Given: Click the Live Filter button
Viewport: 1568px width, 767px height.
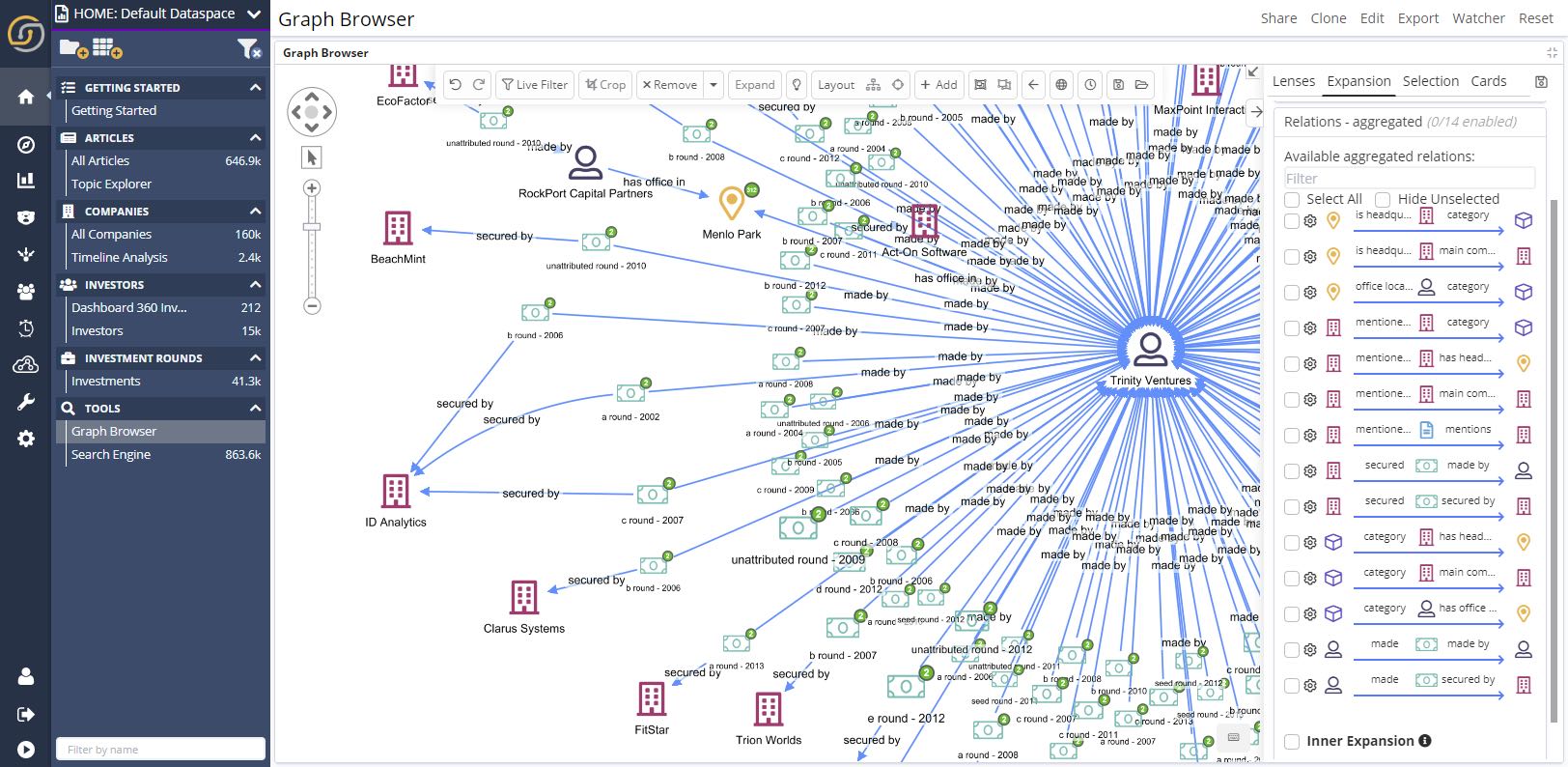Looking at the screenshot, I should [535, 85].
